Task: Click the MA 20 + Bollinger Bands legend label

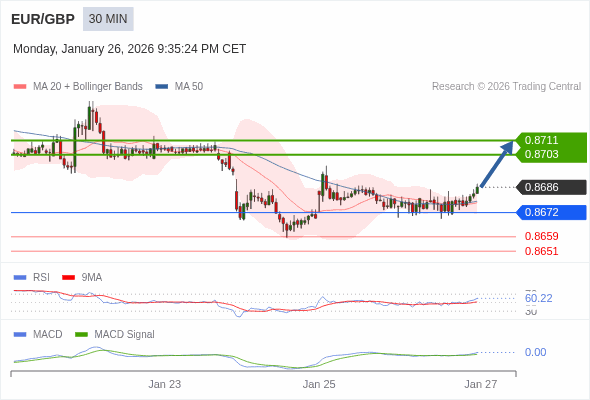Action: point(88,87)
